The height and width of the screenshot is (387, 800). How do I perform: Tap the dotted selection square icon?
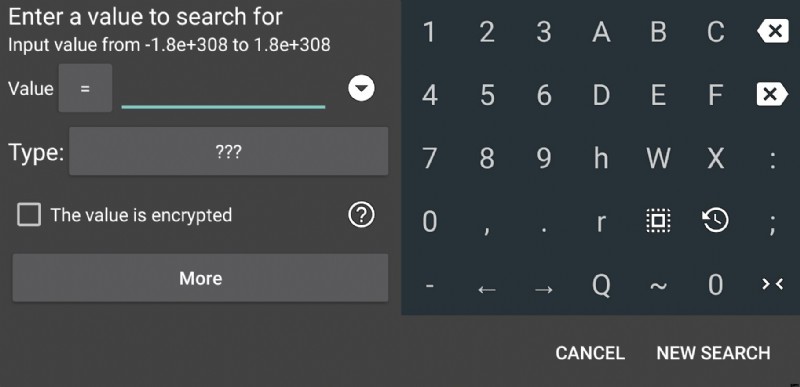[x=658, y=221]
